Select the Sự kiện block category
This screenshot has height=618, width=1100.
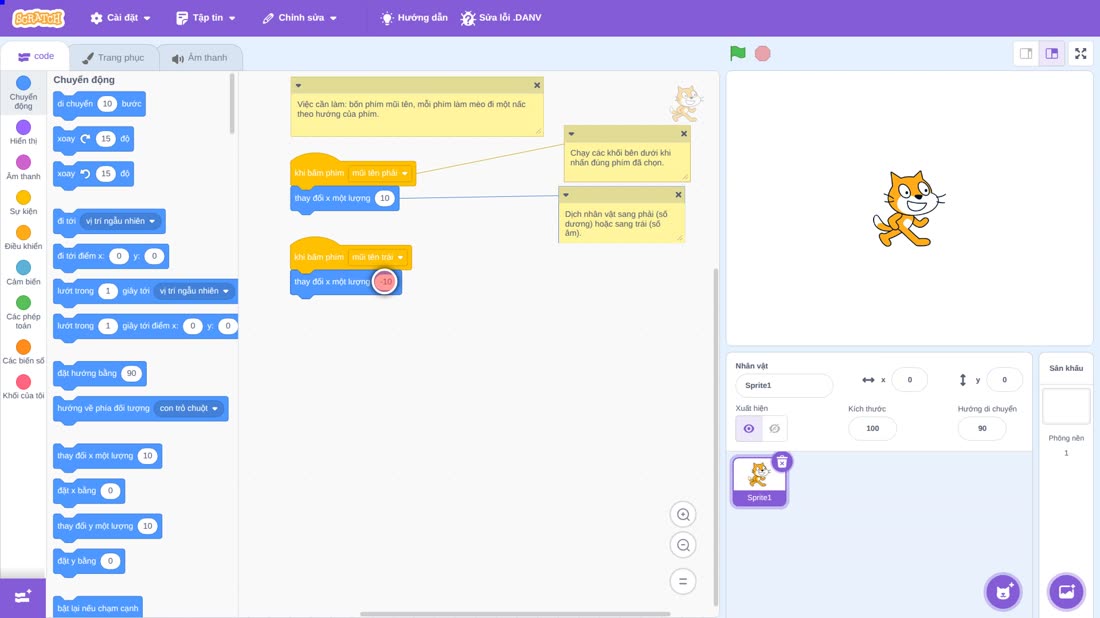click(23, 203)
